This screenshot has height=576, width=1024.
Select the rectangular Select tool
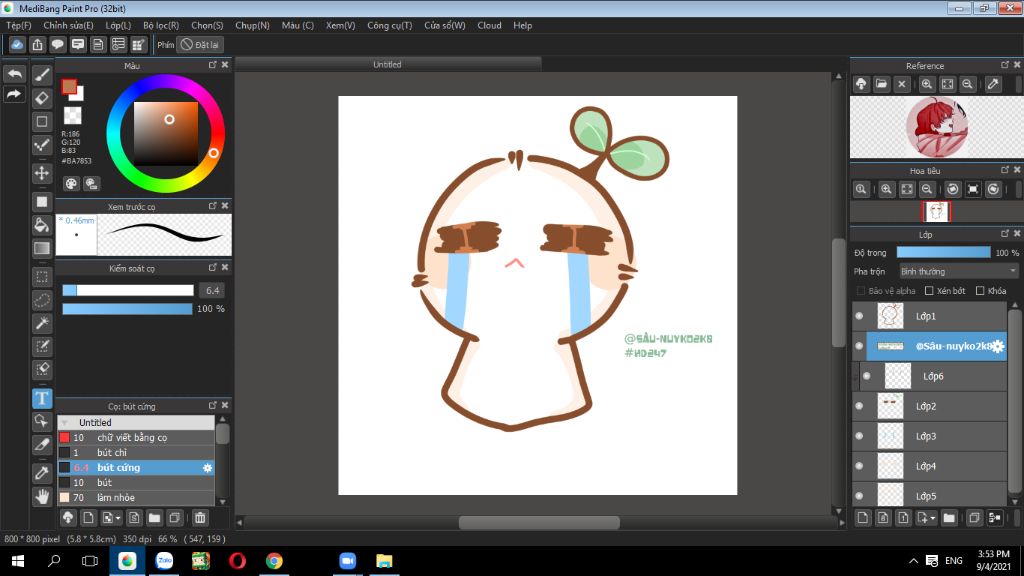(x=42, y=277)
